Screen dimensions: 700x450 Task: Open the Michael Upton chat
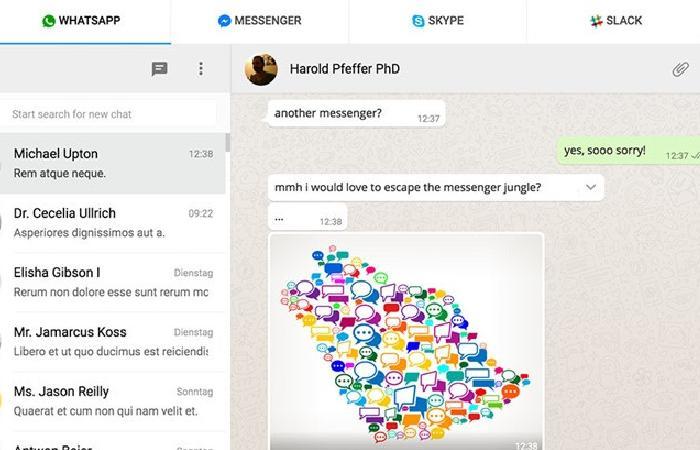[x=112, y=163]
